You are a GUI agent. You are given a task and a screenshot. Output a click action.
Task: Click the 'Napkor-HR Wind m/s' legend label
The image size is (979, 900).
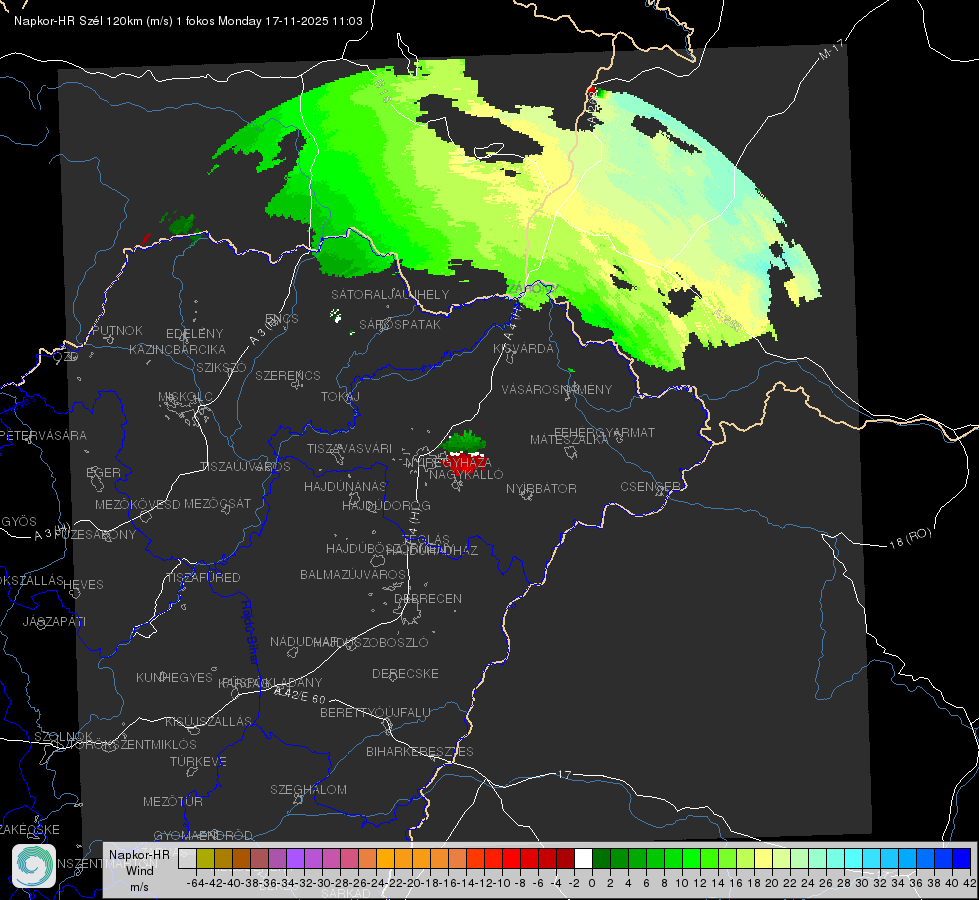[139, 870]
